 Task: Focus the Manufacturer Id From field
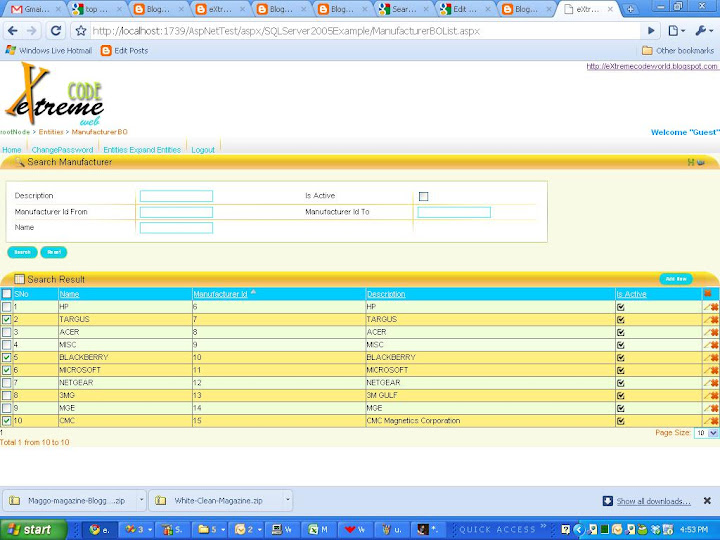(x=176, y=212)
